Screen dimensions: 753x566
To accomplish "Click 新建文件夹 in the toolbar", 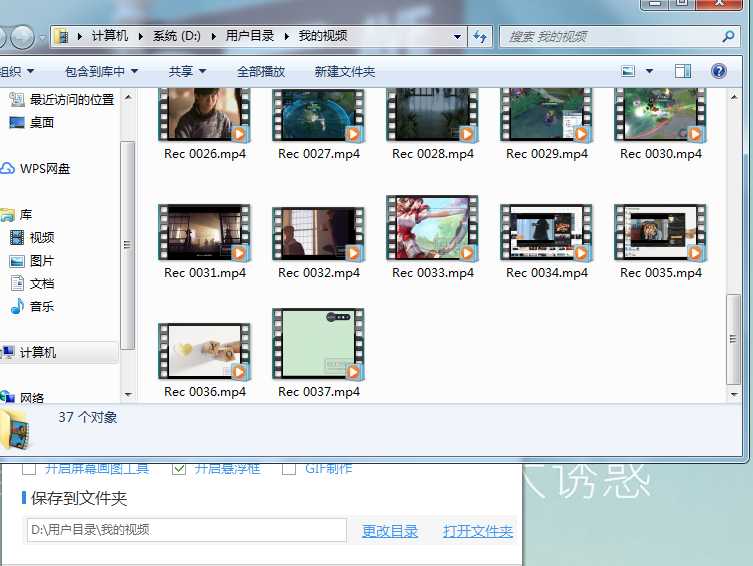I will coord(345,72).
